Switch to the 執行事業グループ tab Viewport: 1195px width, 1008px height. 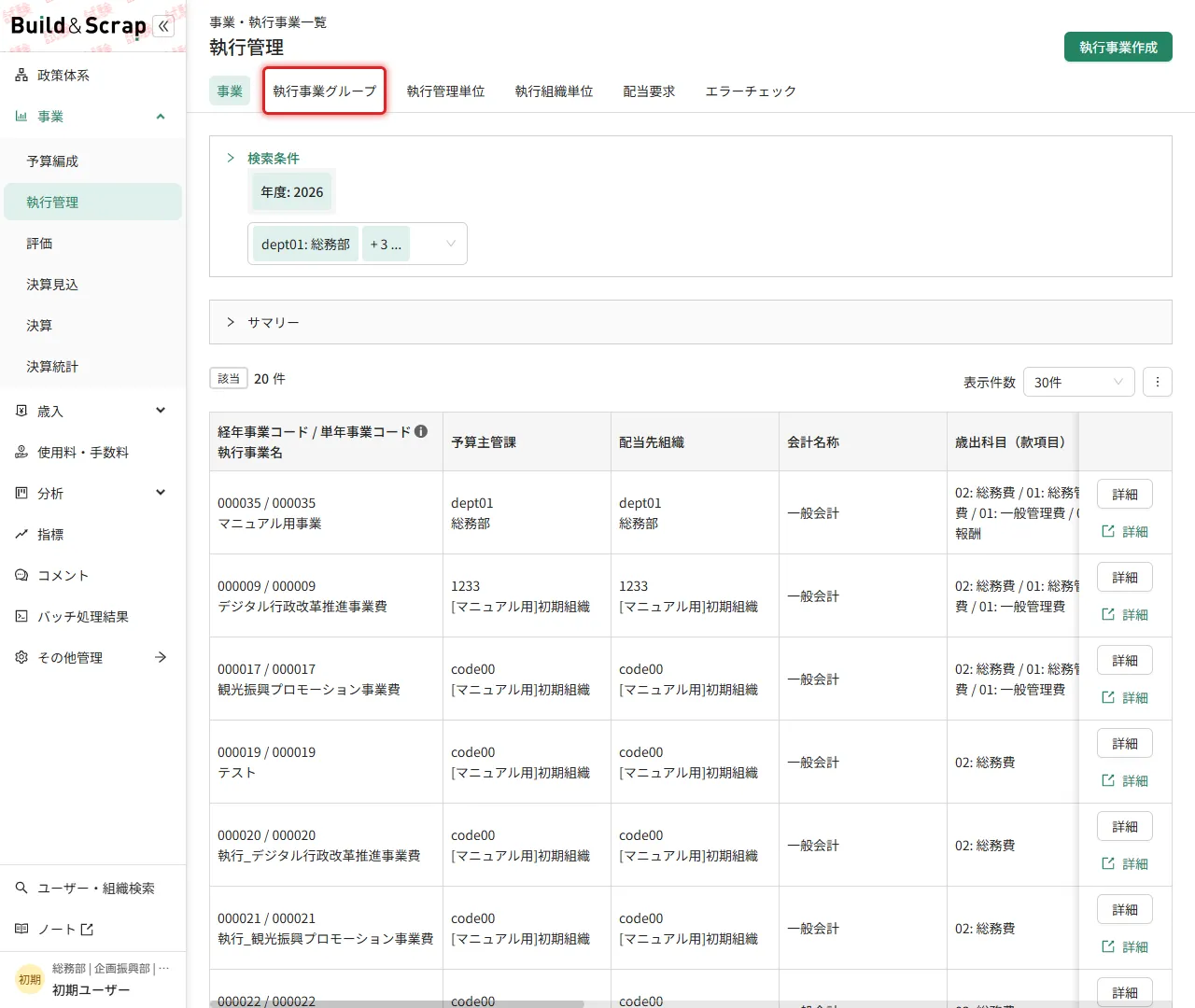click(324, 91)
